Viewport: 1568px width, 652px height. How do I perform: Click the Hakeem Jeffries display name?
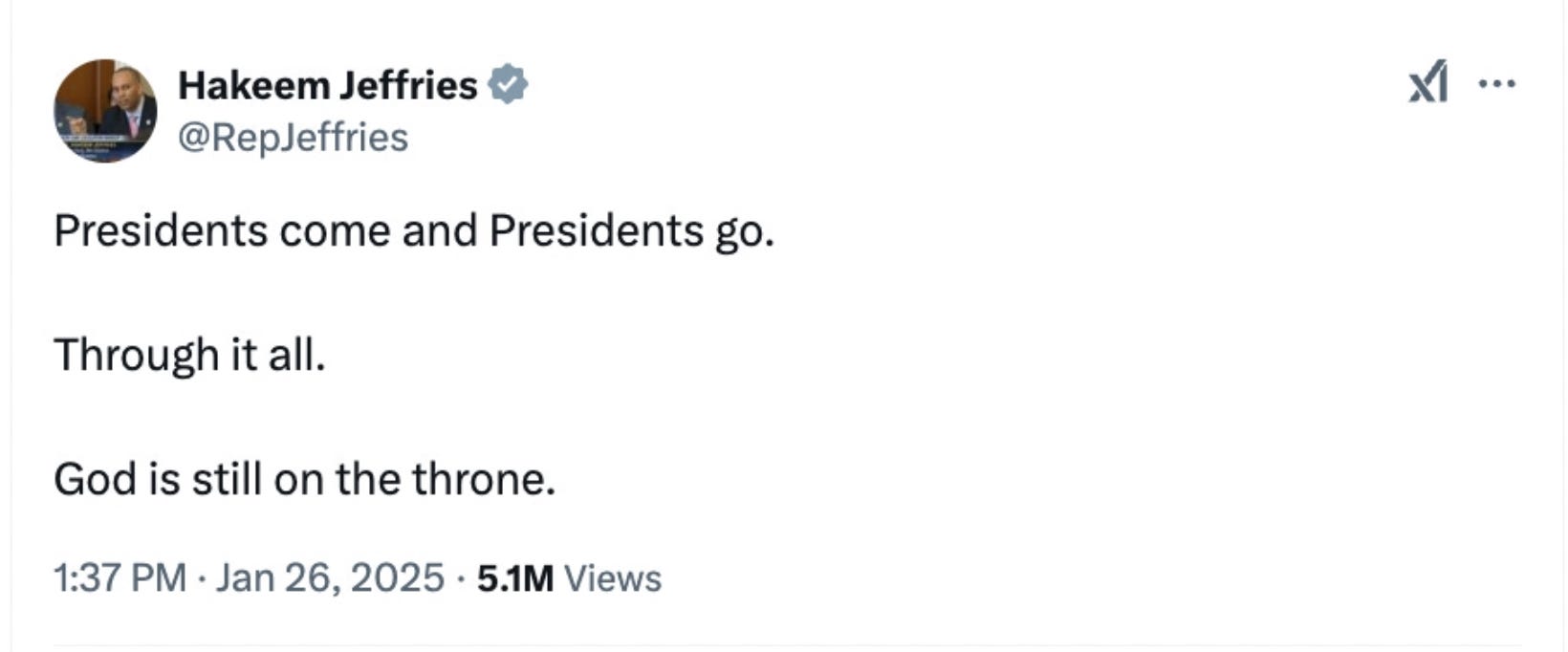pos(328,86)
